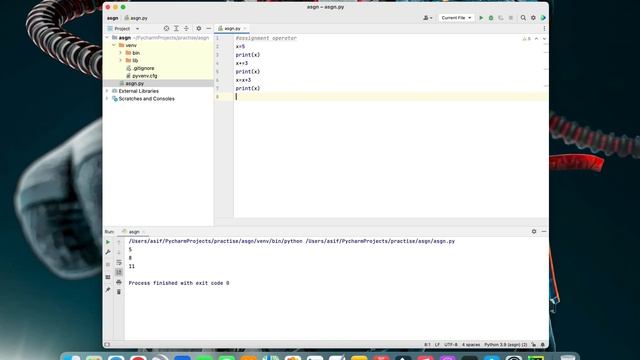Click code line x=5 in editor

tap(240, 47)
